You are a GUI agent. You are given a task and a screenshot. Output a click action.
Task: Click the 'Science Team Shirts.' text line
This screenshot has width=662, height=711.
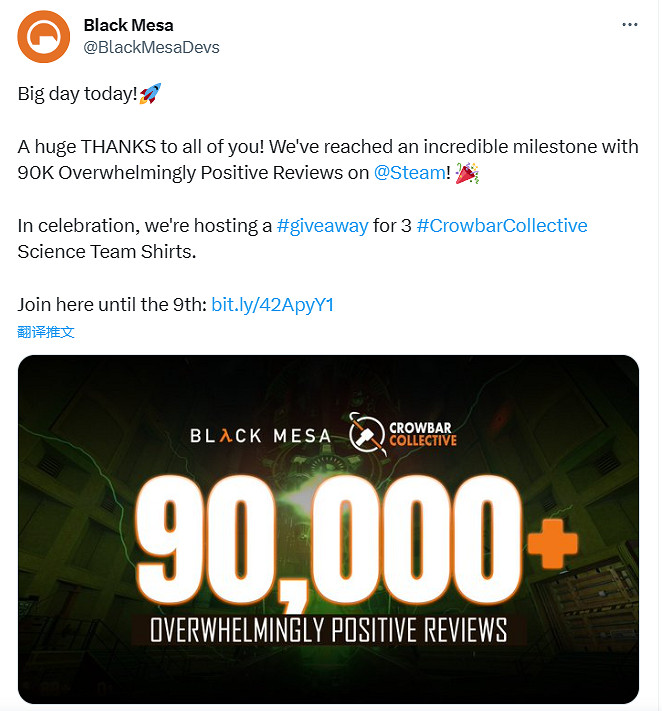(x=106, y=251)
